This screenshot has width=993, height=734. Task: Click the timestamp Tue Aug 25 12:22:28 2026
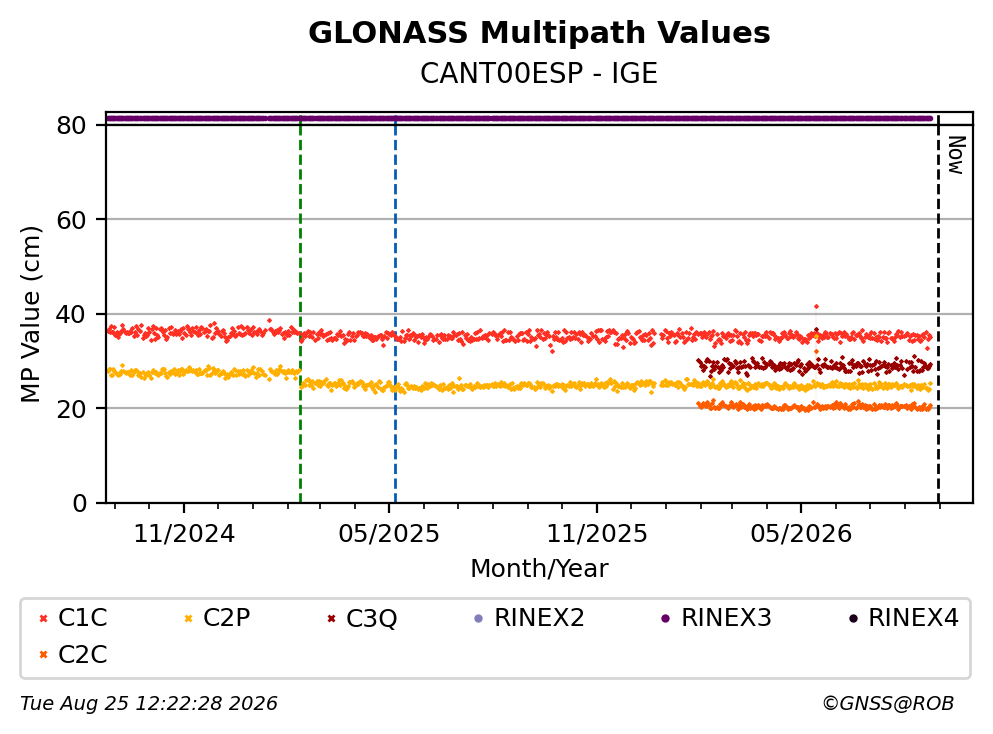point(149,704)
